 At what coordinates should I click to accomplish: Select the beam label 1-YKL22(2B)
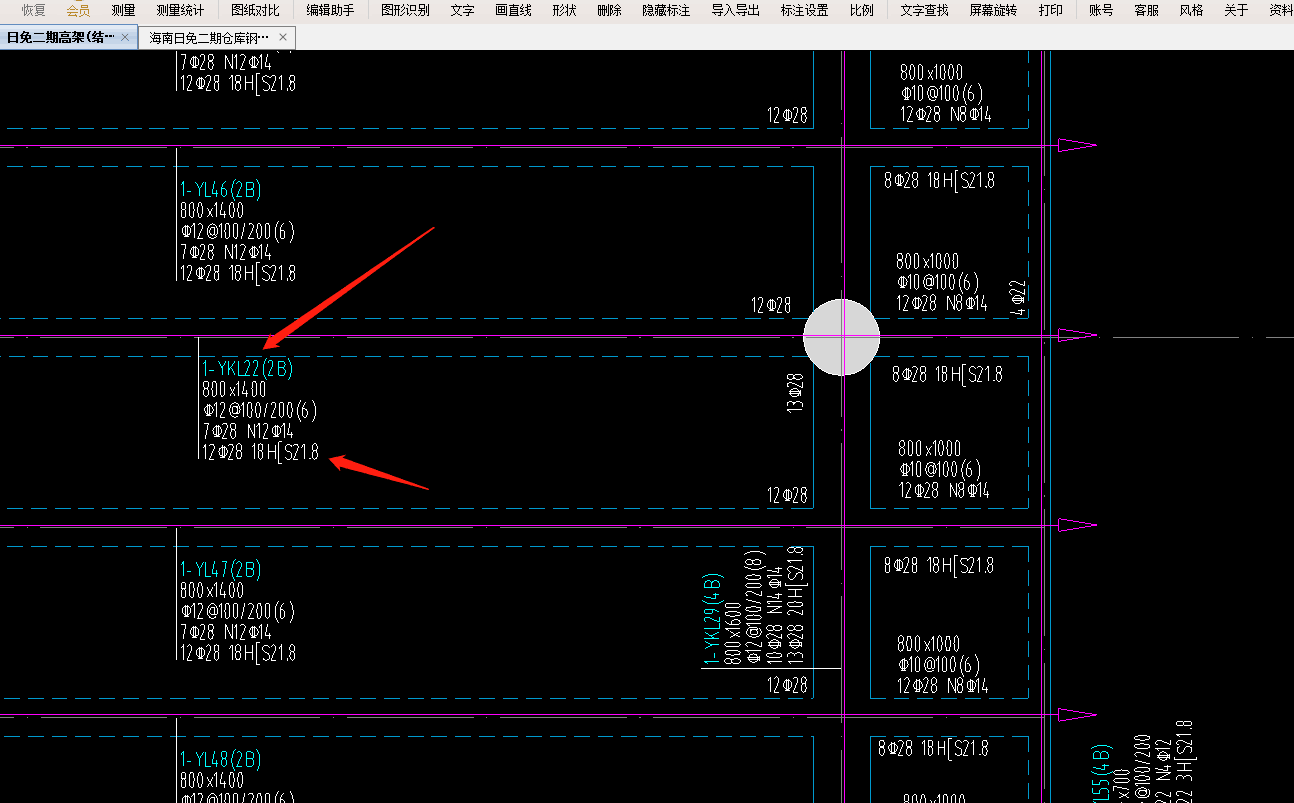(x=247, y=369)
